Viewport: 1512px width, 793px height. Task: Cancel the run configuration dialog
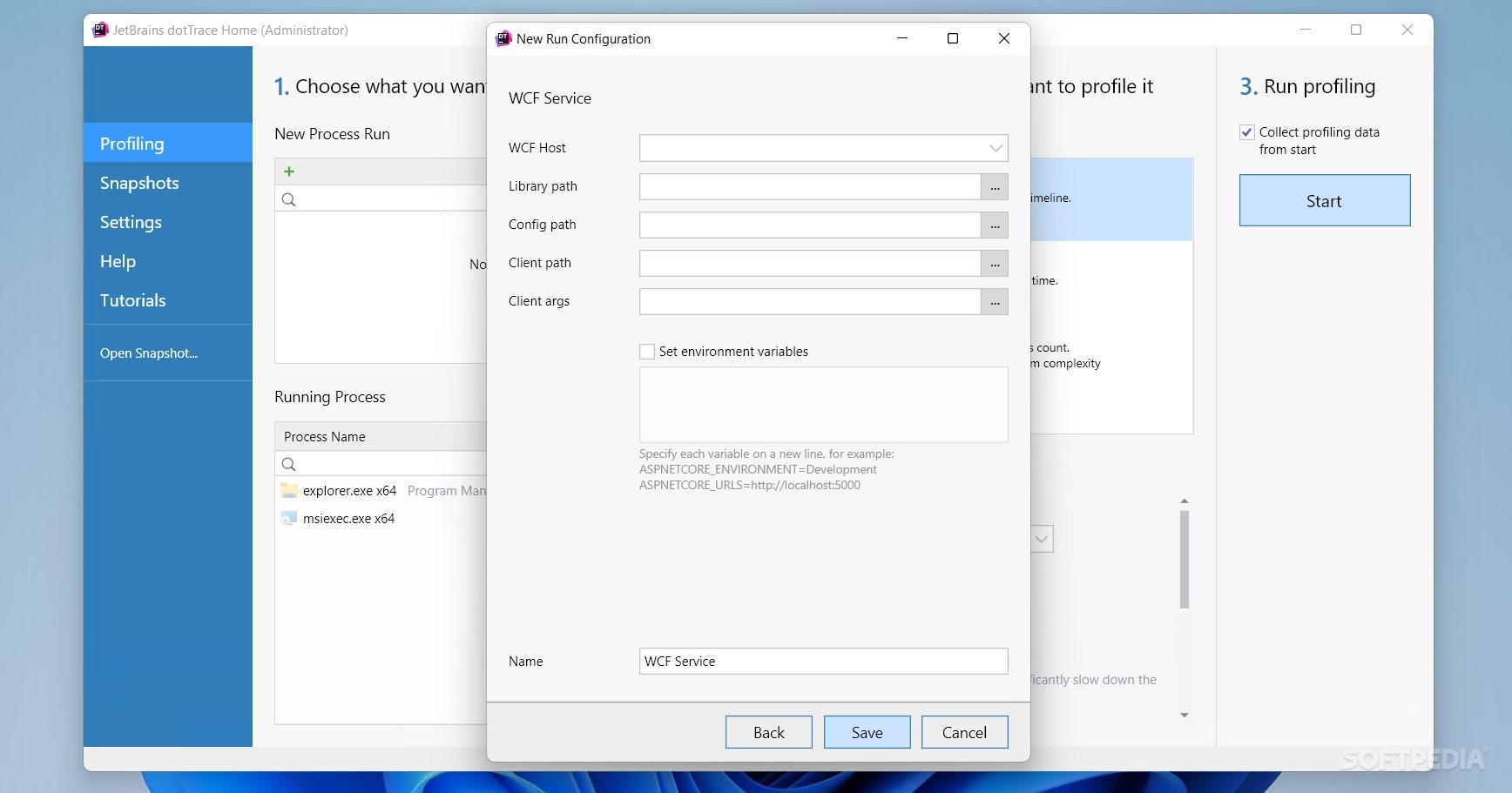tap(965, 732)
